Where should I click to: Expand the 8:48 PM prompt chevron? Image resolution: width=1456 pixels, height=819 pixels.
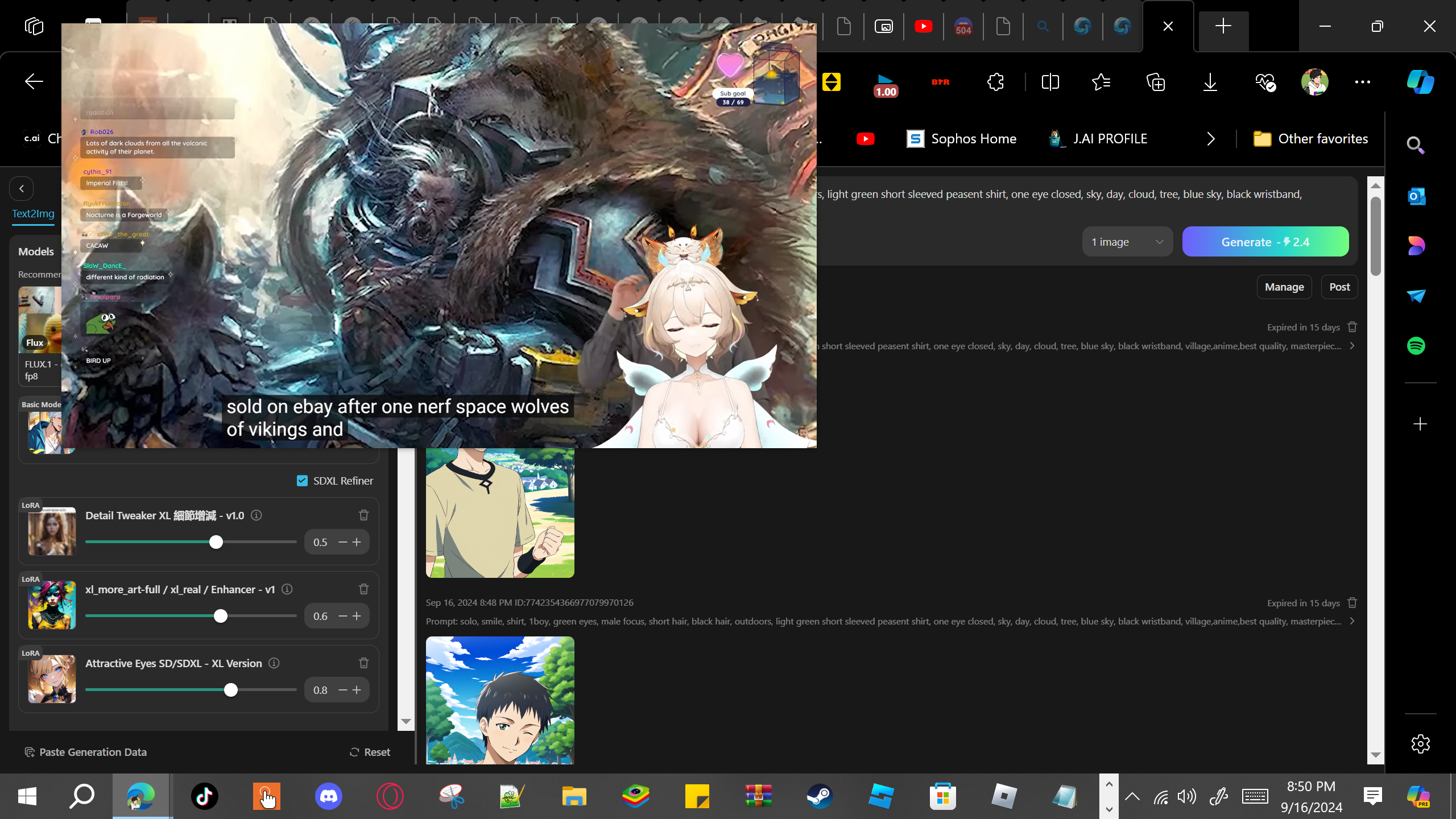(1352, 621)
